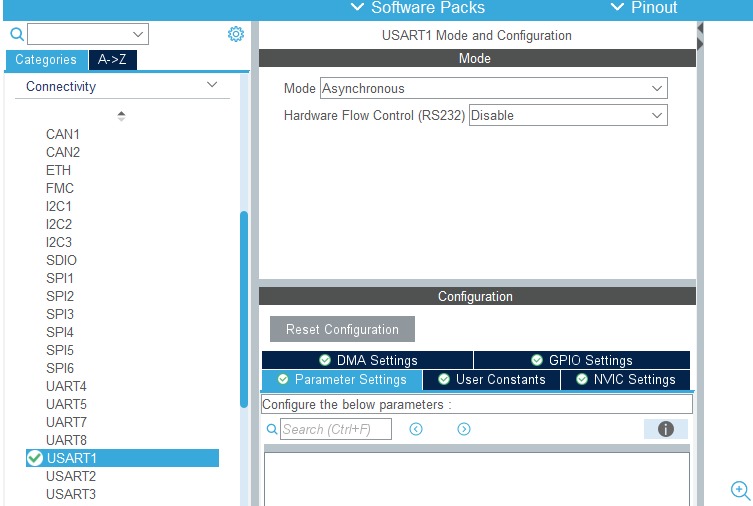Open Hardware Flow Control dropdown
The height and width of the screenshot is (506, 753).
[x=568, y=115]
